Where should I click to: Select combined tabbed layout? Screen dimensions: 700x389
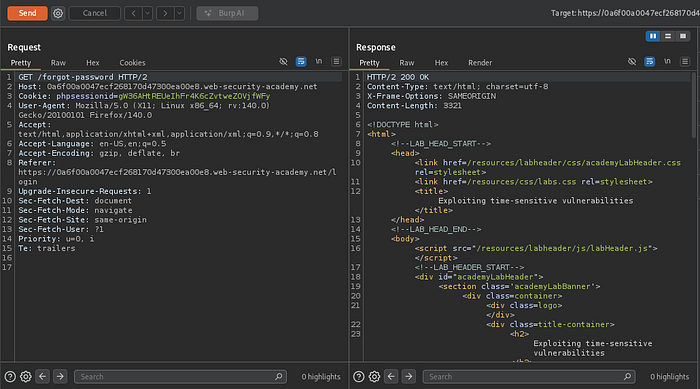(x=683, y=36)
